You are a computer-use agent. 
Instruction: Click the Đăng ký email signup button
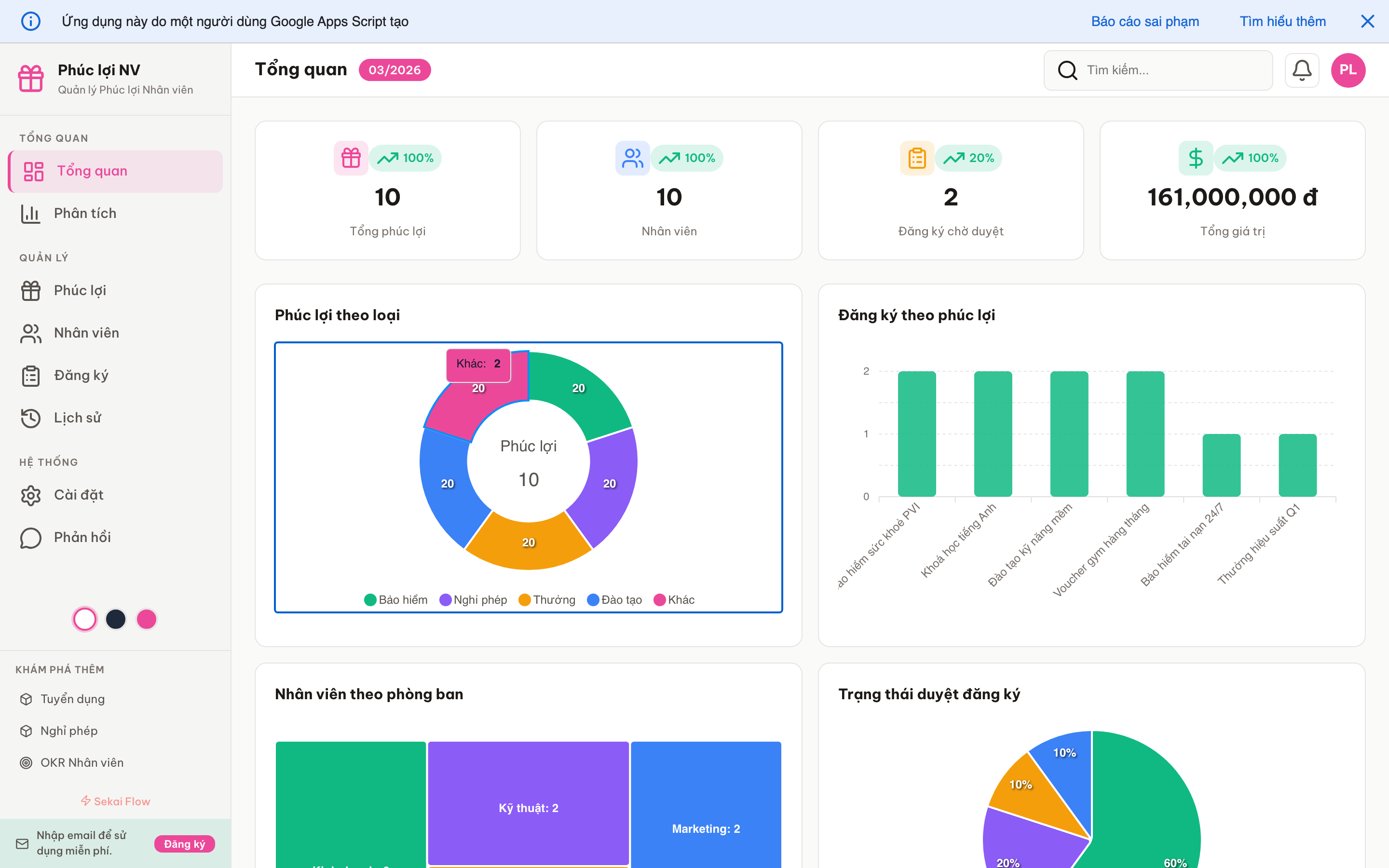(x=184, y=844)
